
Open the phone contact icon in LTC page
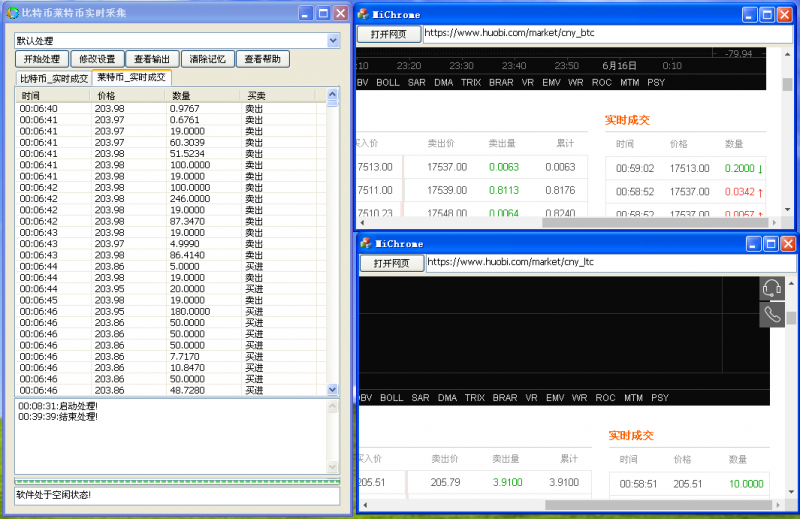coord(772,315)
